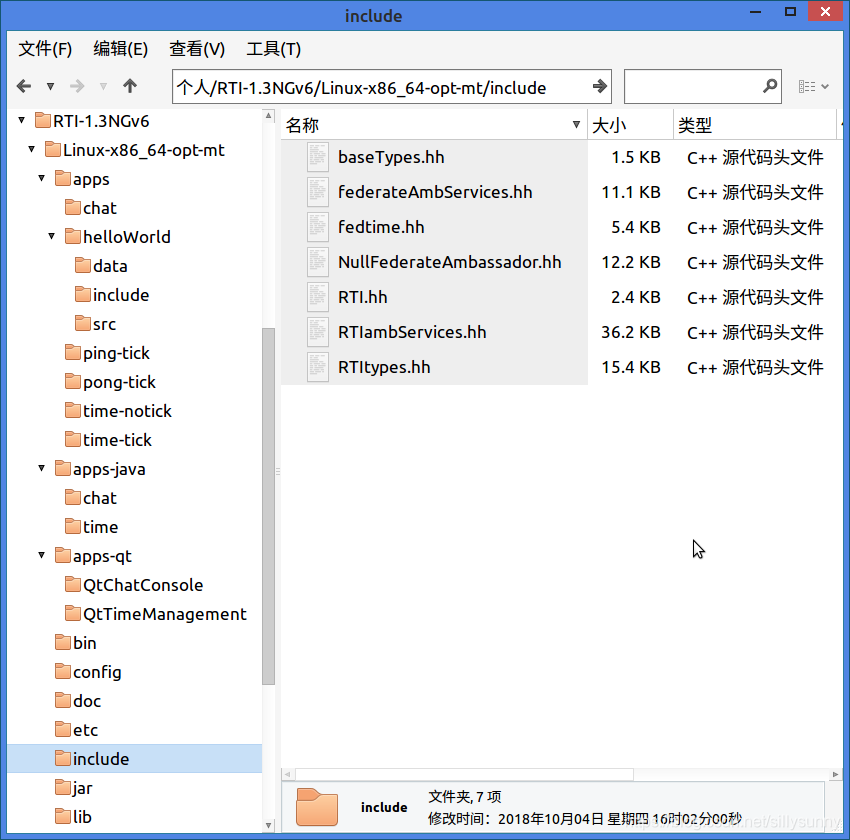The width and height of the screenshot is (850, 840).
Task: Select the RTIambServices.hh file icon
Action: (318, 332)
